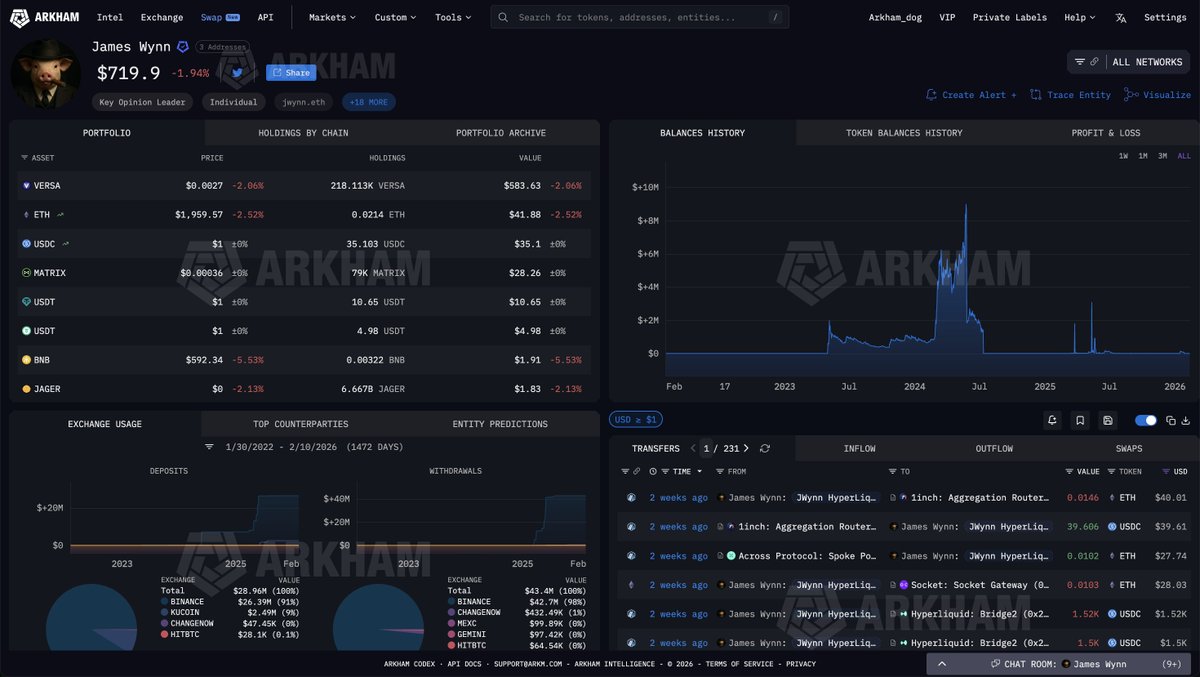Open the INFLOW tab

click(859, 449)
